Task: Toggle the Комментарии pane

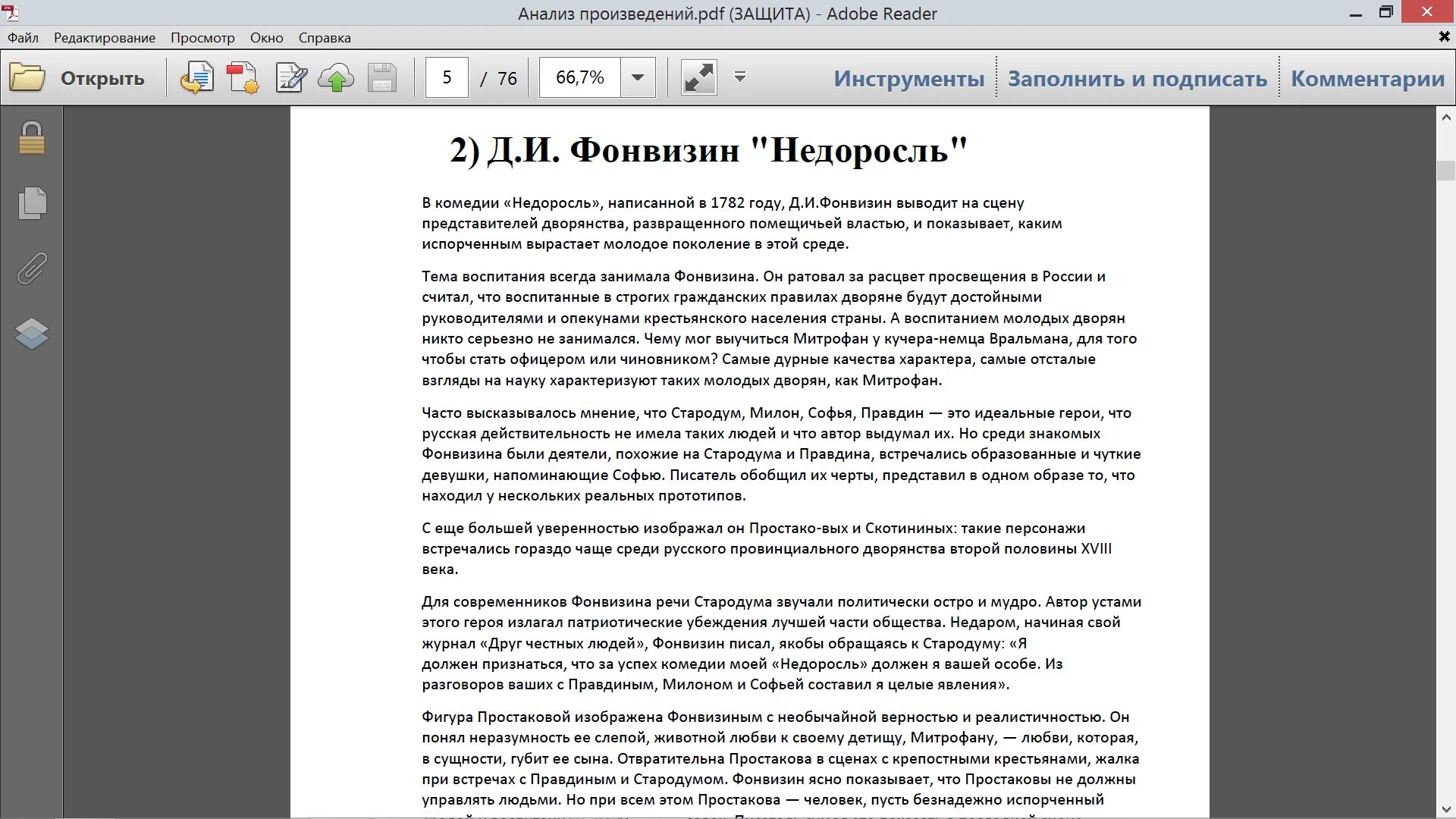Action: [1367, 78]
